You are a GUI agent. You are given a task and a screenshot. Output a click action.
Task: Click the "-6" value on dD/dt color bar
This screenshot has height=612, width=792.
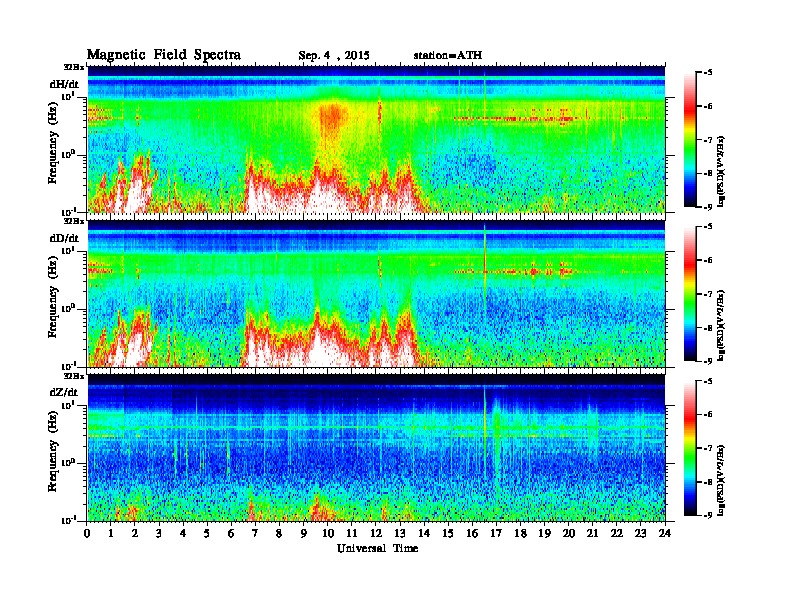click(708, 260)
